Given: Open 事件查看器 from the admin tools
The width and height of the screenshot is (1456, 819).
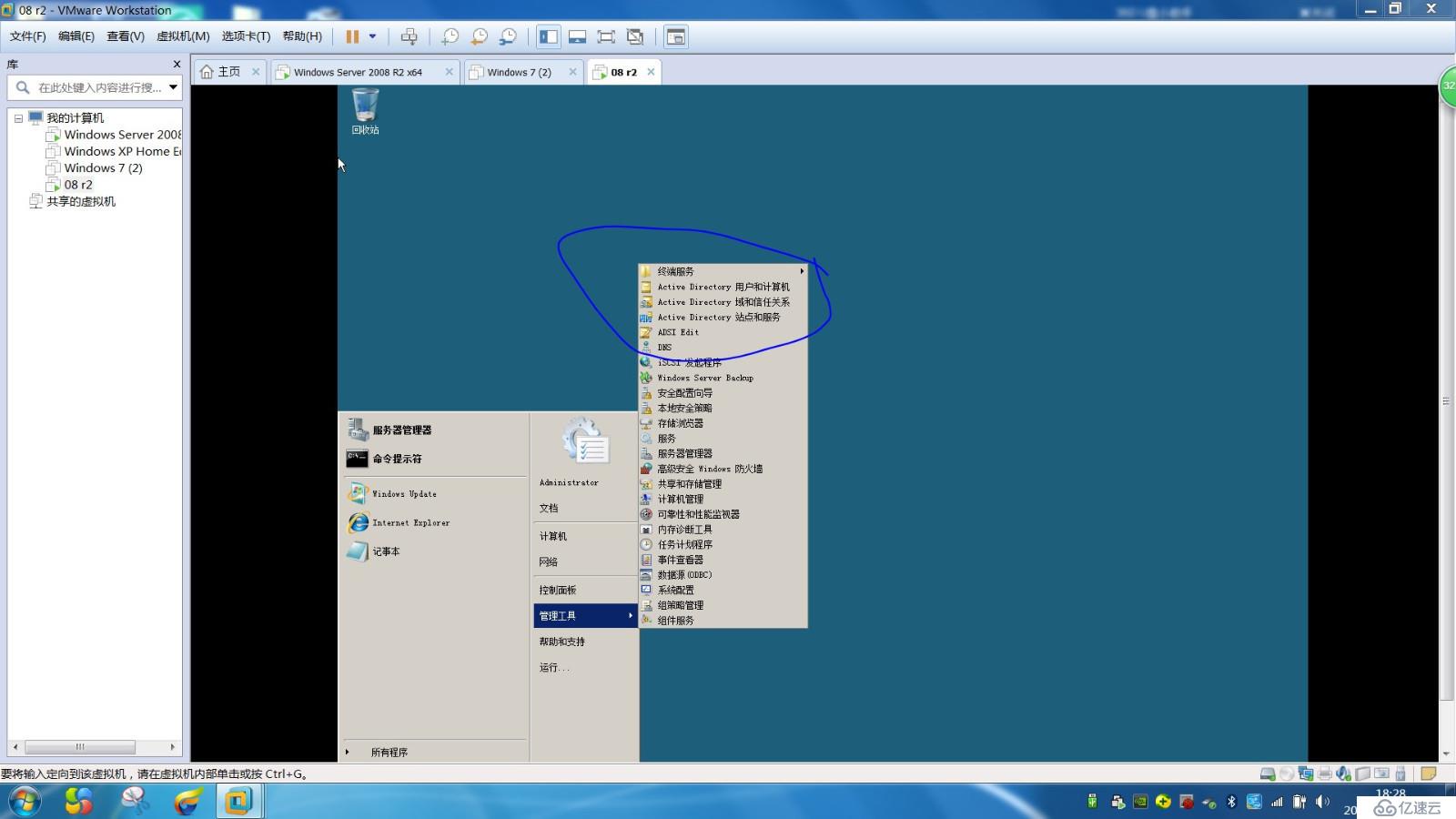Looking at the screenshot, I should (x=723, y=560).
